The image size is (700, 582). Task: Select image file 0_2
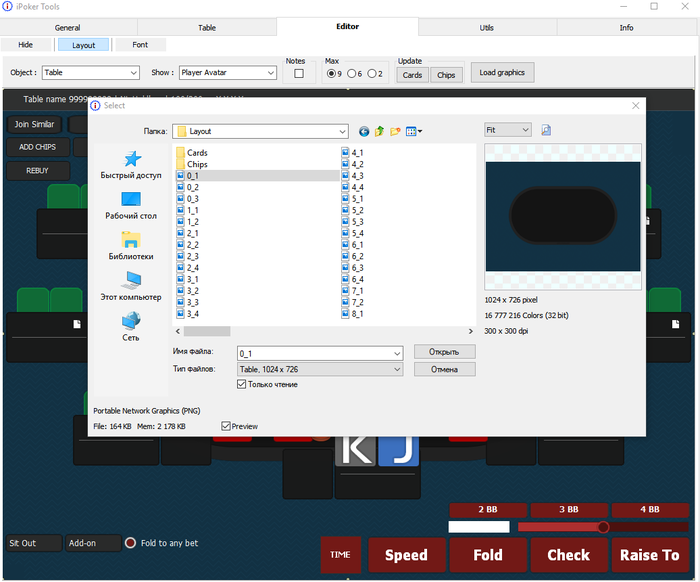pyautogui.click(x=188, y=187)
